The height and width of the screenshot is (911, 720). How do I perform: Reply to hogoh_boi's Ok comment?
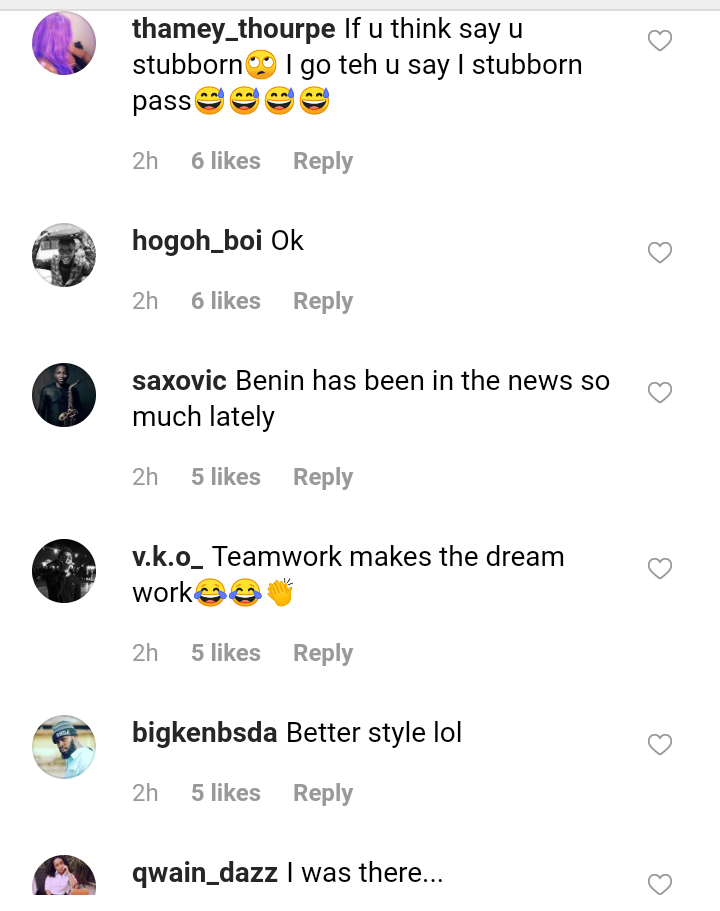pos(322,301)
